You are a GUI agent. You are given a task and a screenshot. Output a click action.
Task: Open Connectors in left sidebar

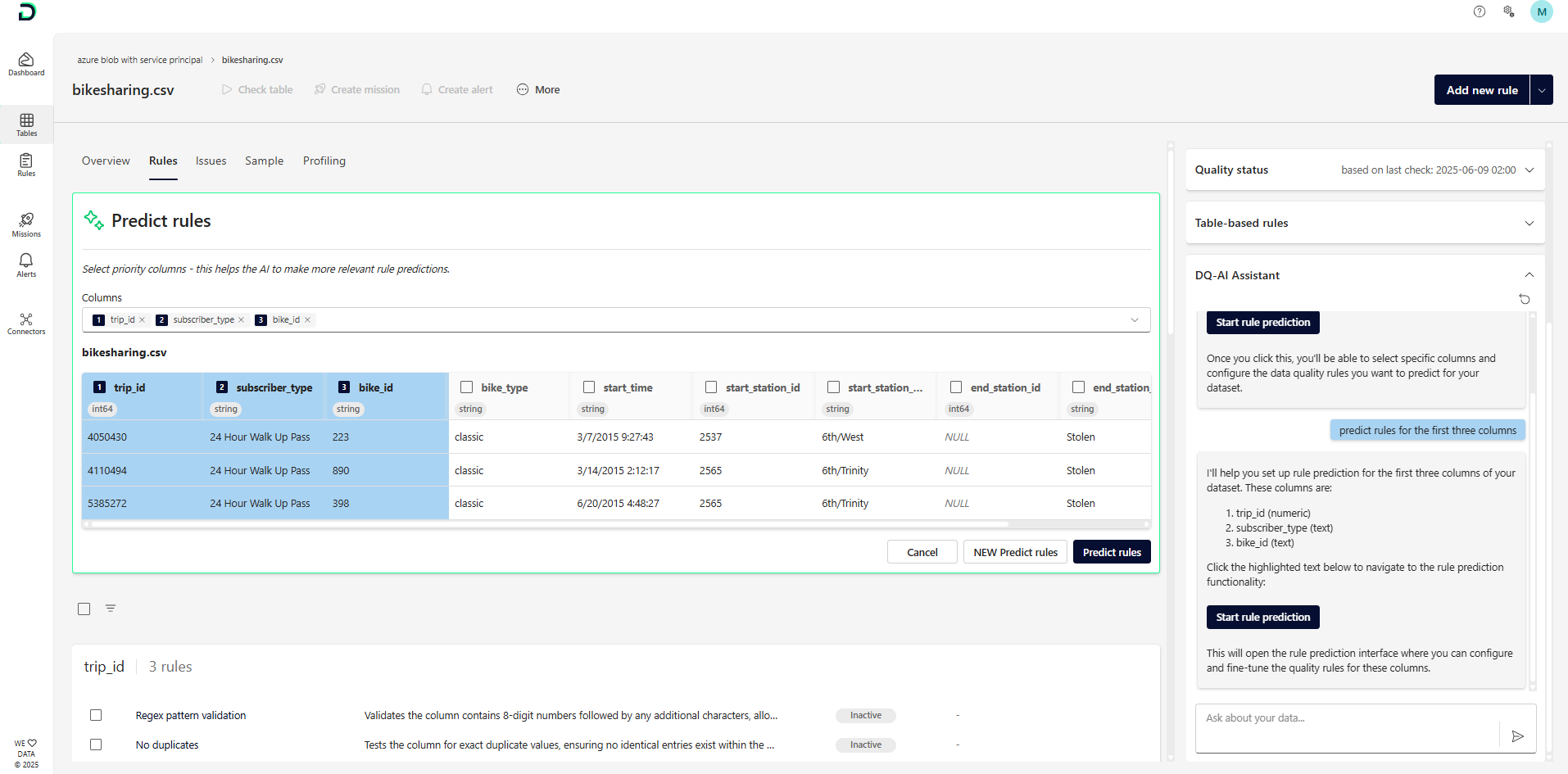coord(26,324)
